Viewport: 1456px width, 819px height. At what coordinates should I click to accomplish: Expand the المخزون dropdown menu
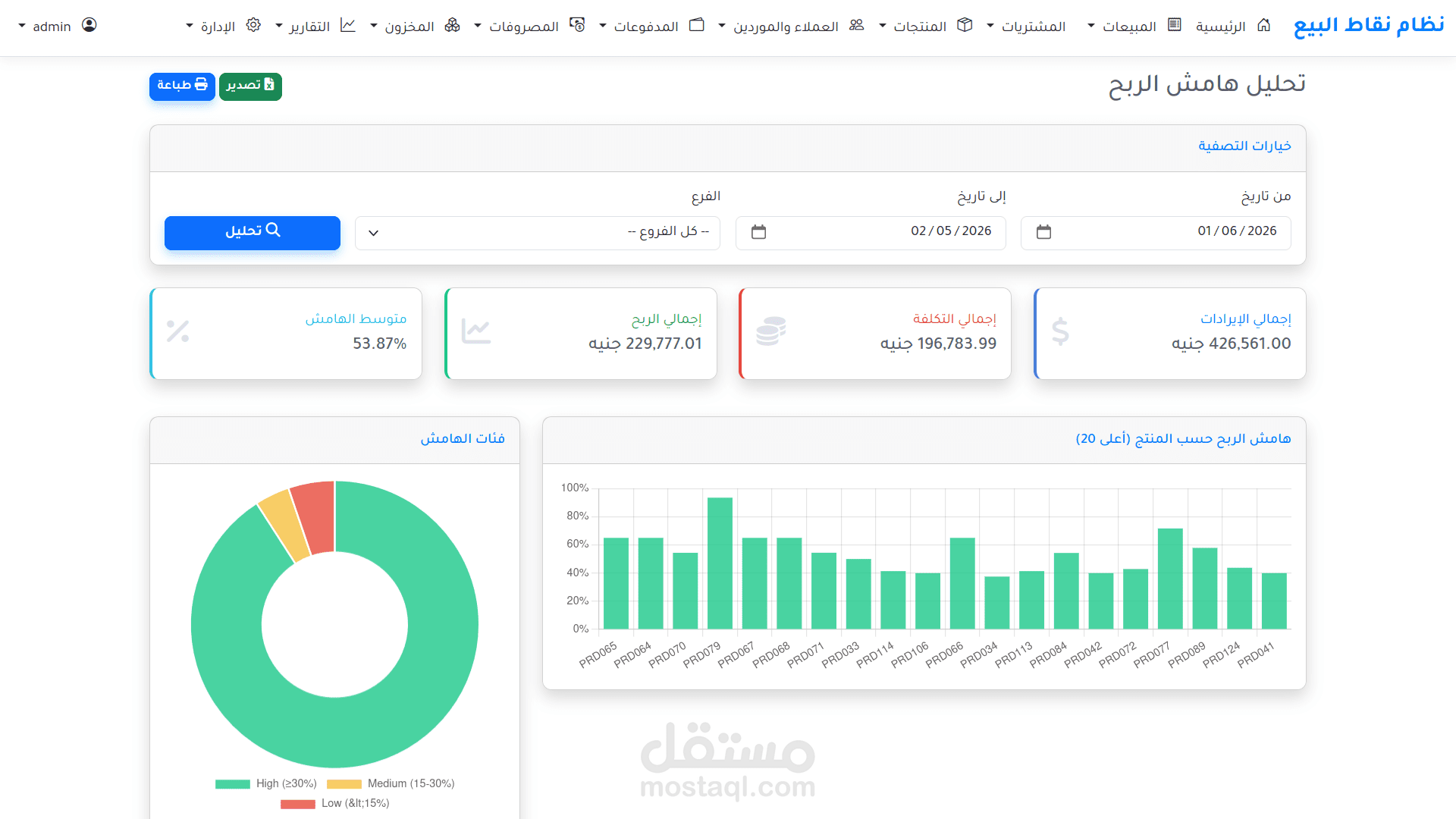coord(409,27)
